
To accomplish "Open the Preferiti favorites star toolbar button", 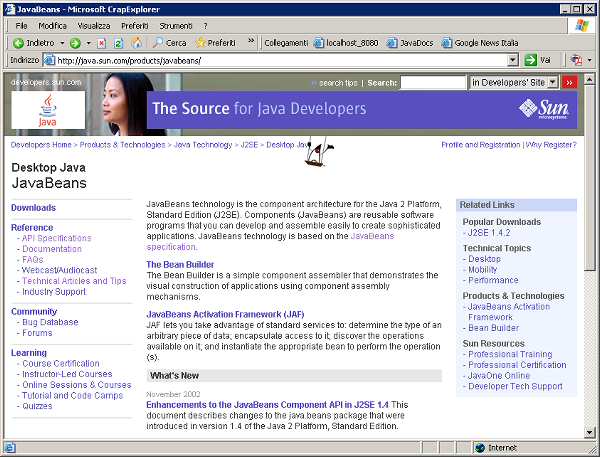I will pos(216,43).
